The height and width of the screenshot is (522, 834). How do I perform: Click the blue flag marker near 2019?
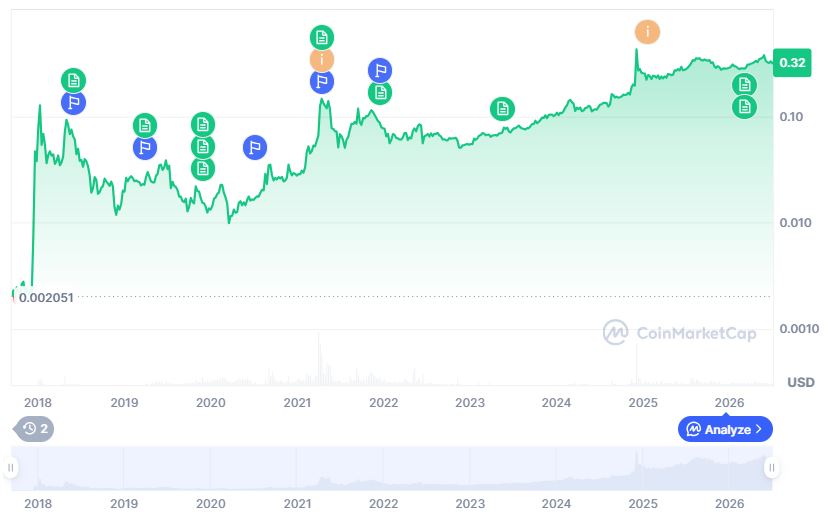click(145, 147)
